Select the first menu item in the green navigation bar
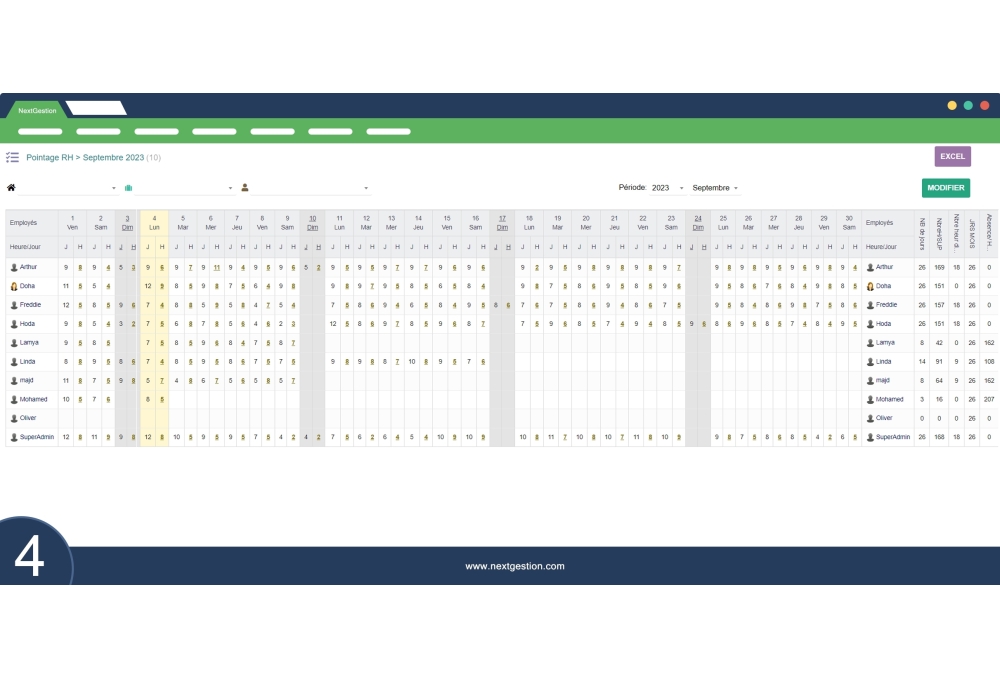This screenshot has height=679, width=1000. tap(38, 131)
